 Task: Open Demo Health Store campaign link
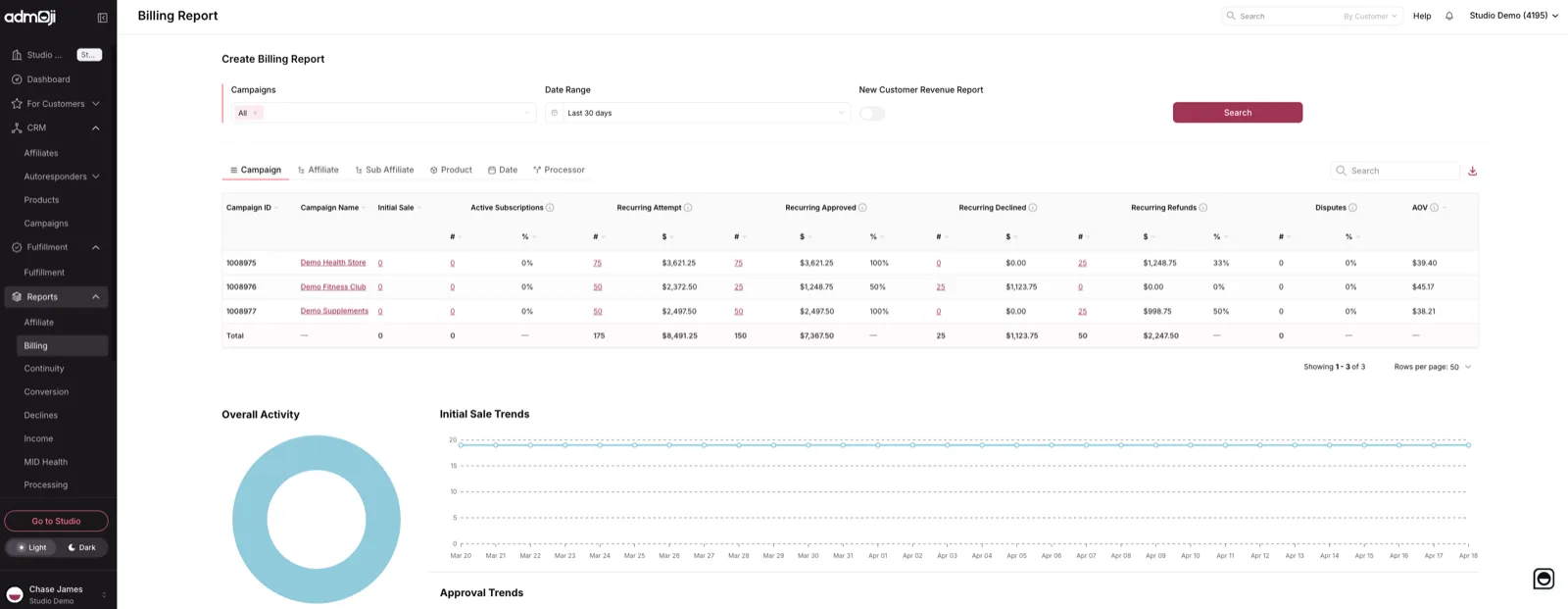[333, 263]
